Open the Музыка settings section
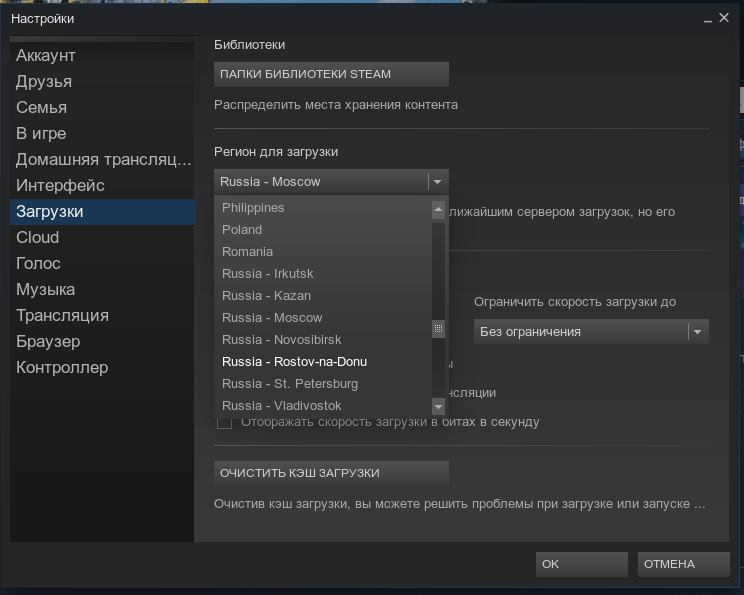Viewport: 744px width, 595px height. [x=102, y=290]
